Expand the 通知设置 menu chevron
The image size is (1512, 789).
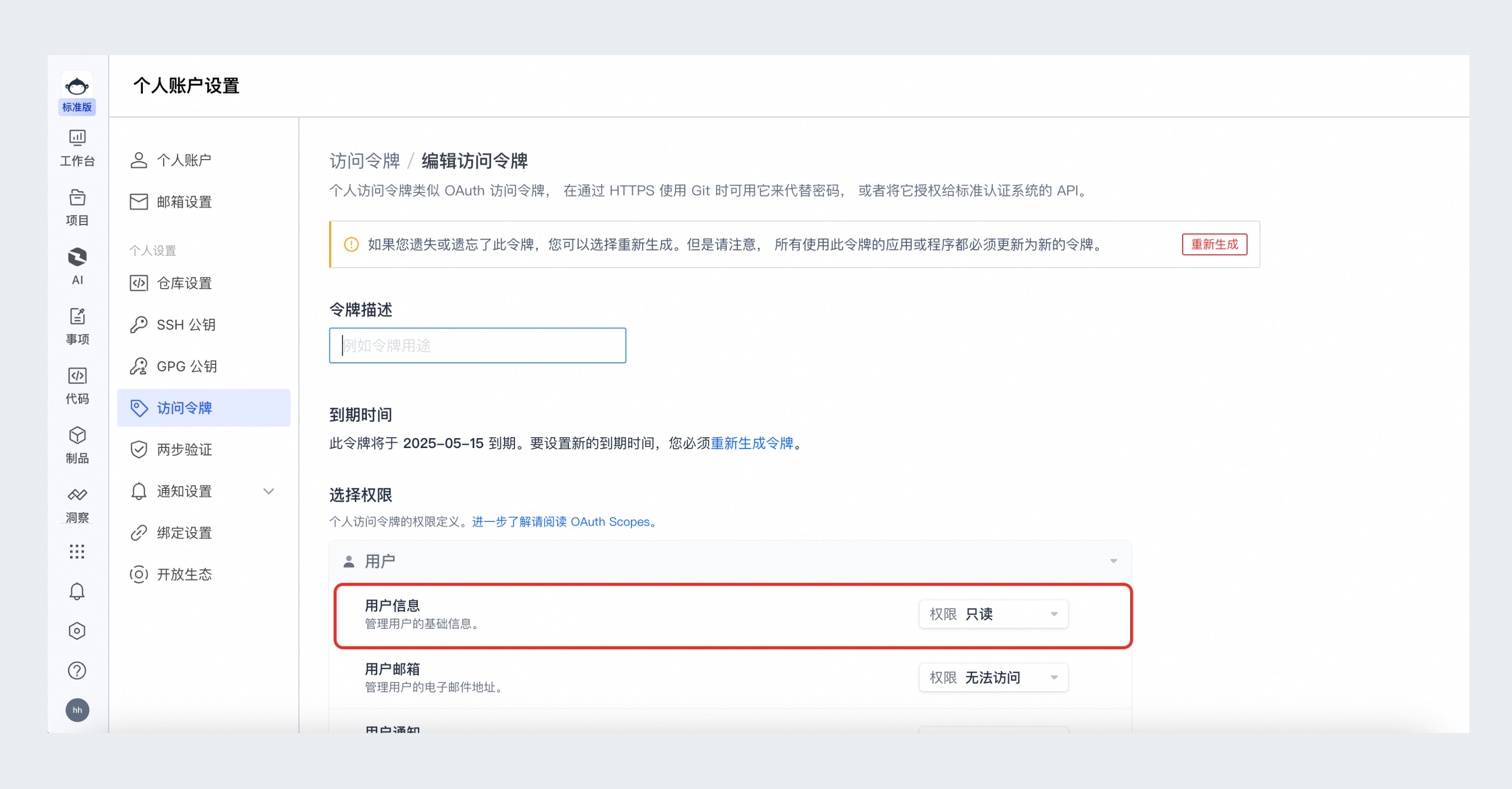pos(269,491)
